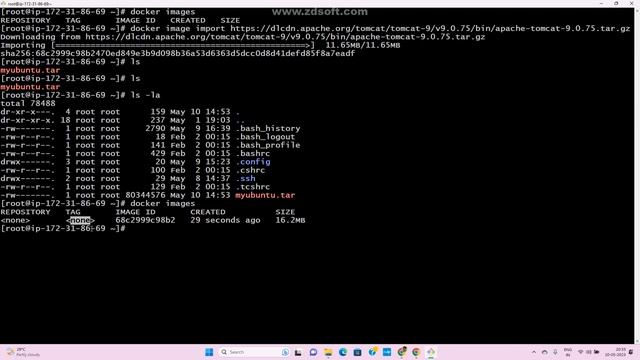Click the lower SIZE column header
This screenshot has height=360, width=640.
click(285, 212)
